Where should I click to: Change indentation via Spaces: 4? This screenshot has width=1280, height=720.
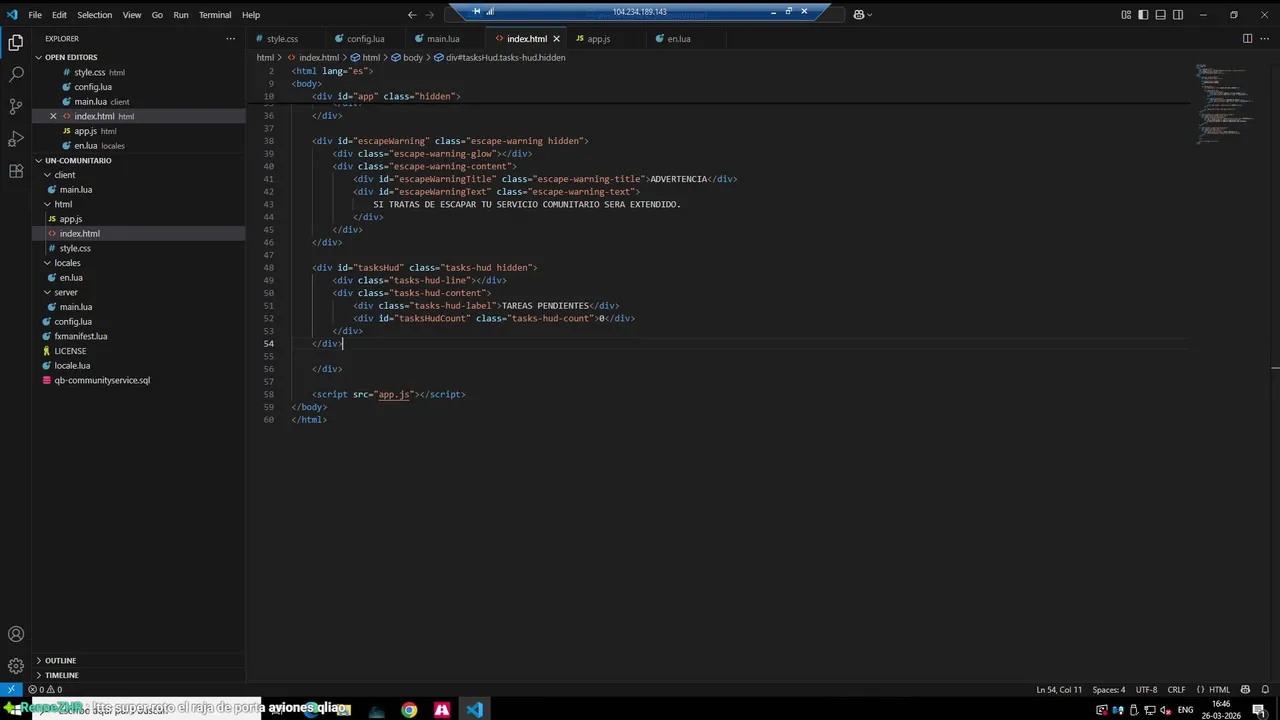coord(1109,689)
